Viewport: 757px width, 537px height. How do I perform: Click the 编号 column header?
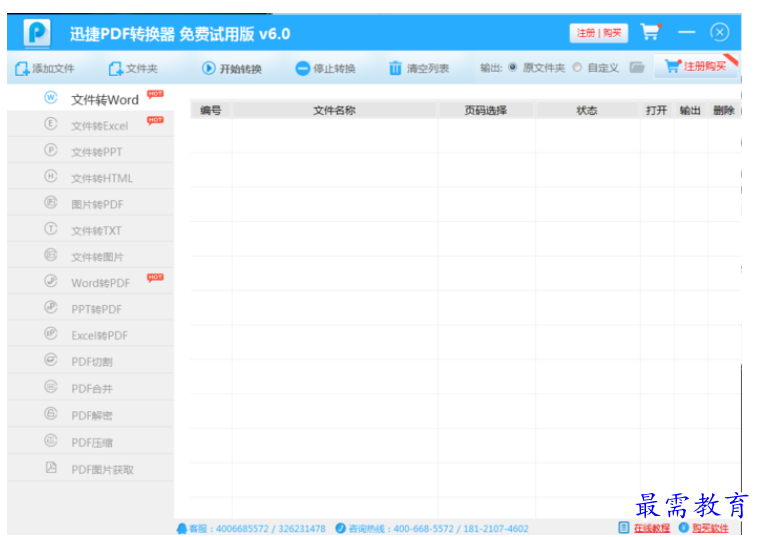pos(210,110)
